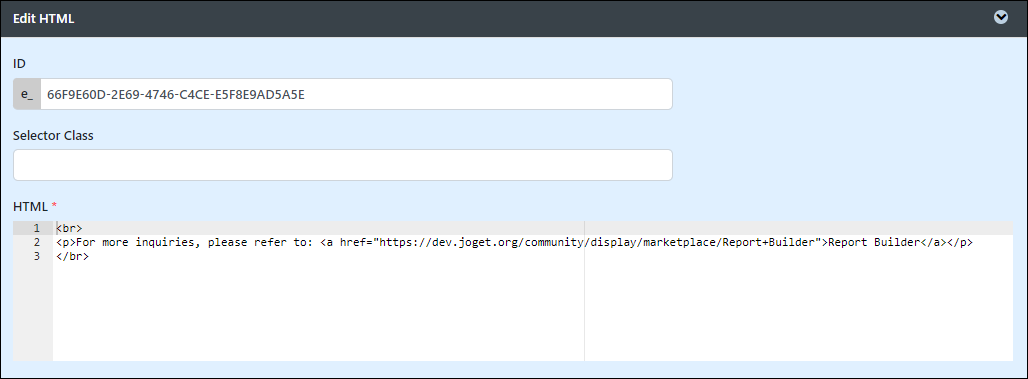Click the Selector Class label
The width and height of the screenshot is (1028, 379).
(x=53, y=136)
